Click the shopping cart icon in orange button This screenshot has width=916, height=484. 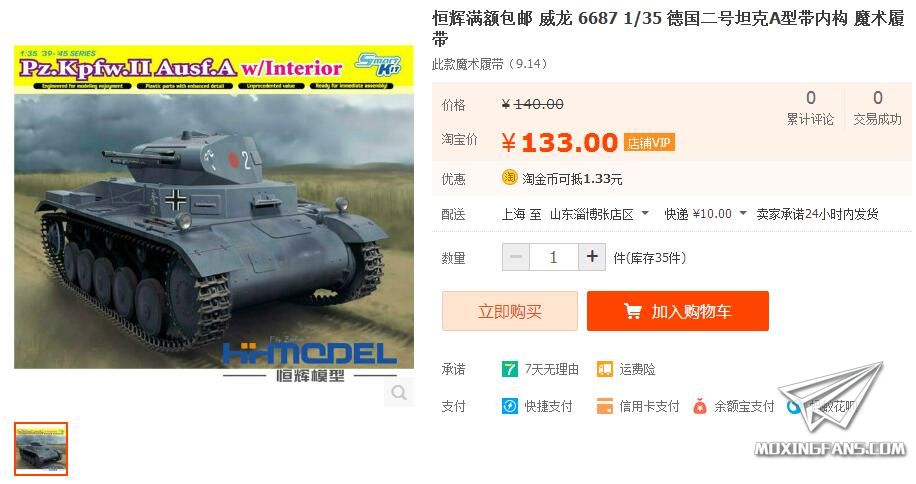coord(633,311)
